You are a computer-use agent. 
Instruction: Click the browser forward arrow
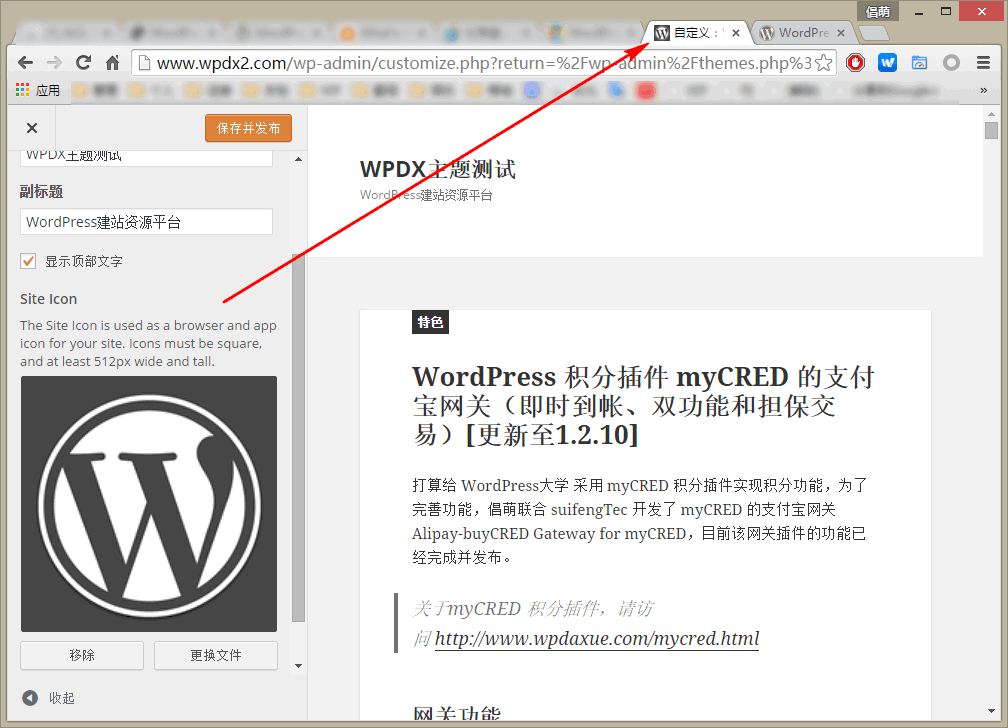click(55, 62)
